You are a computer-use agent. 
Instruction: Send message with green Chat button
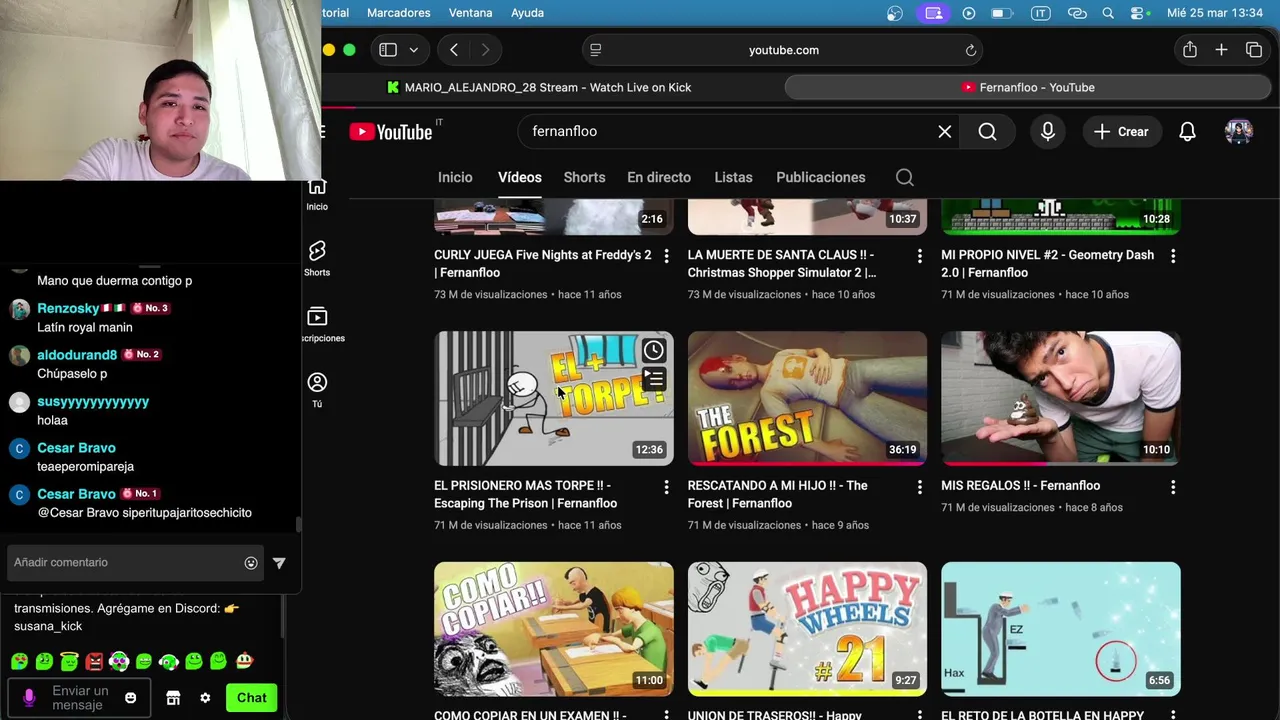(251, 698)
